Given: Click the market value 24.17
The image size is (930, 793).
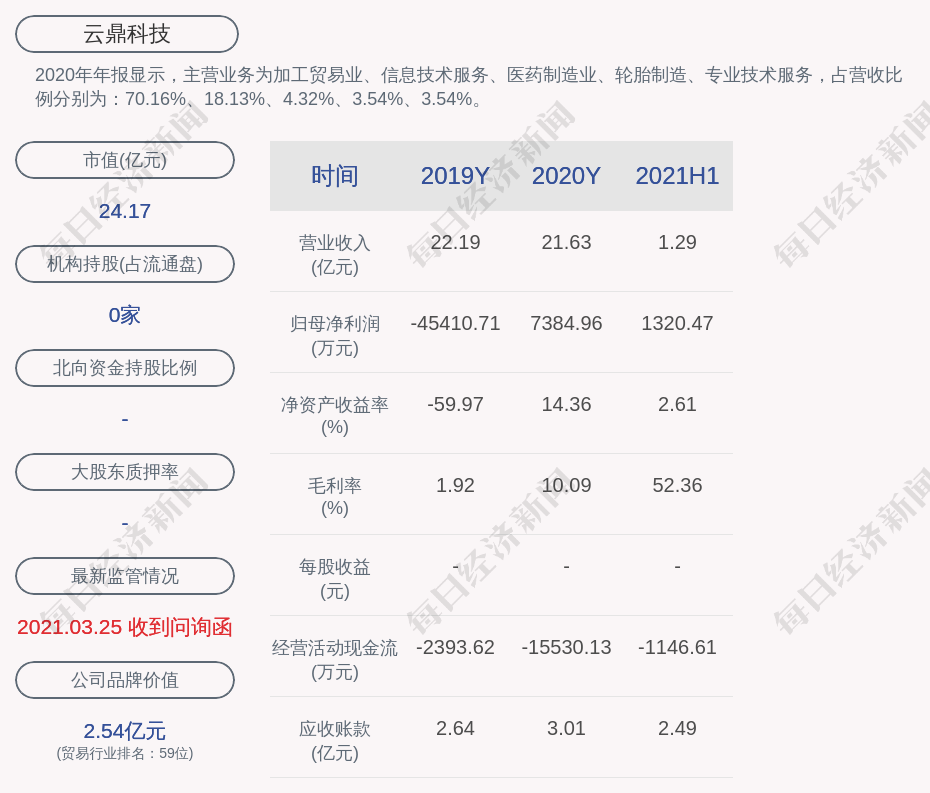Looking at the screenshot, I should click(x=125, y=211).
